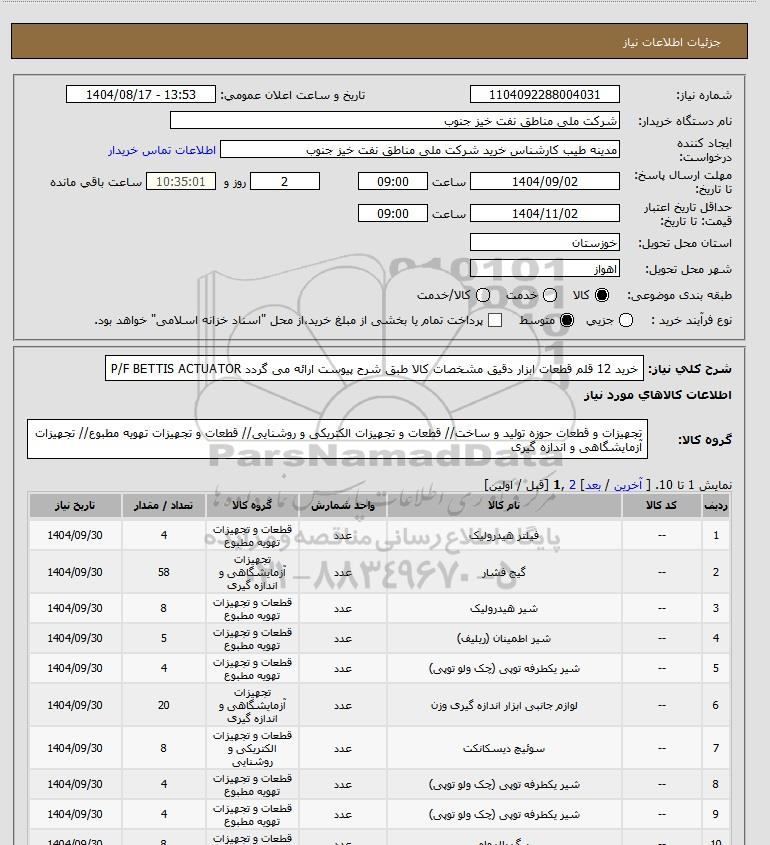Image resolution: width=770 pixels, height=845 pixels.
Task: Click the نام کالا column header
Action: (504, 505)
